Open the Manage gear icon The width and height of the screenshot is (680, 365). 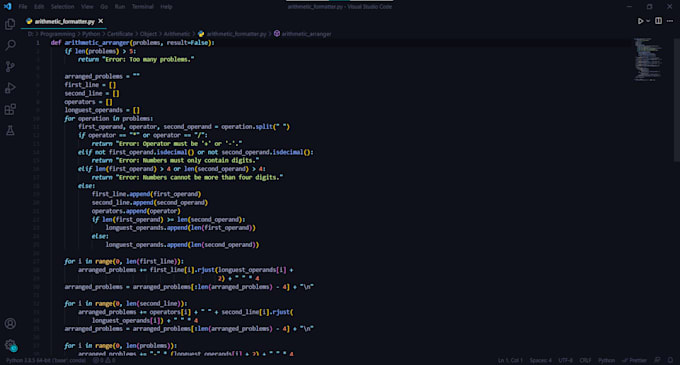tap(10, 345)
